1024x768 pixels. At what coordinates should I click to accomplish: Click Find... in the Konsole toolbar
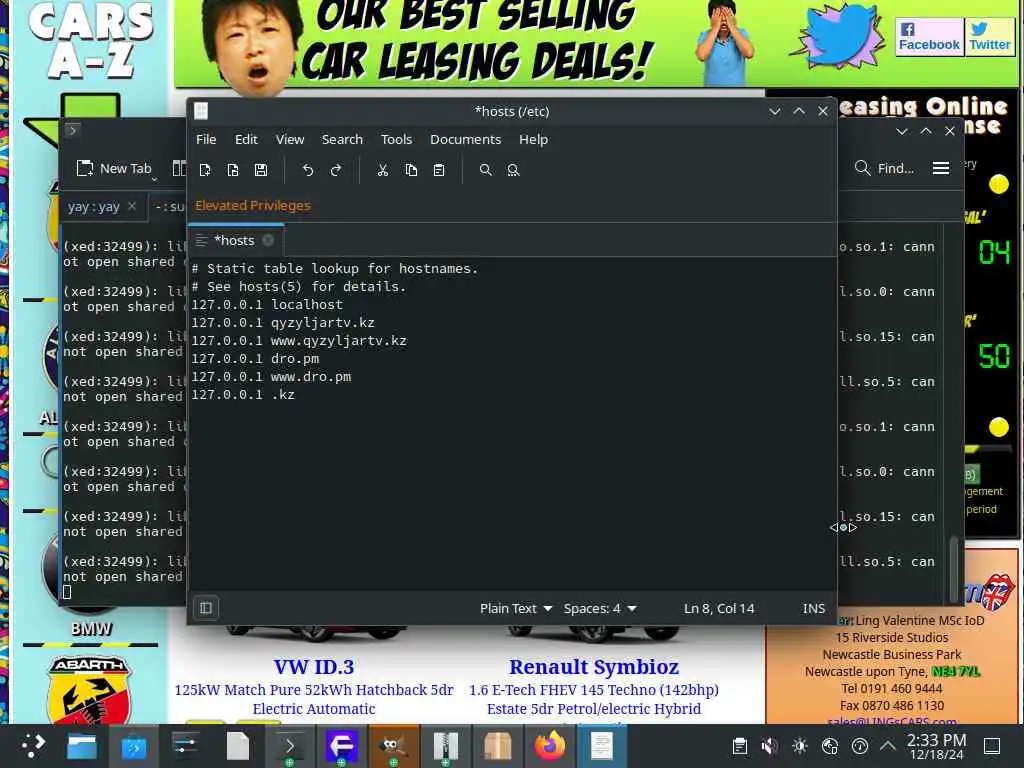point(885,168)
